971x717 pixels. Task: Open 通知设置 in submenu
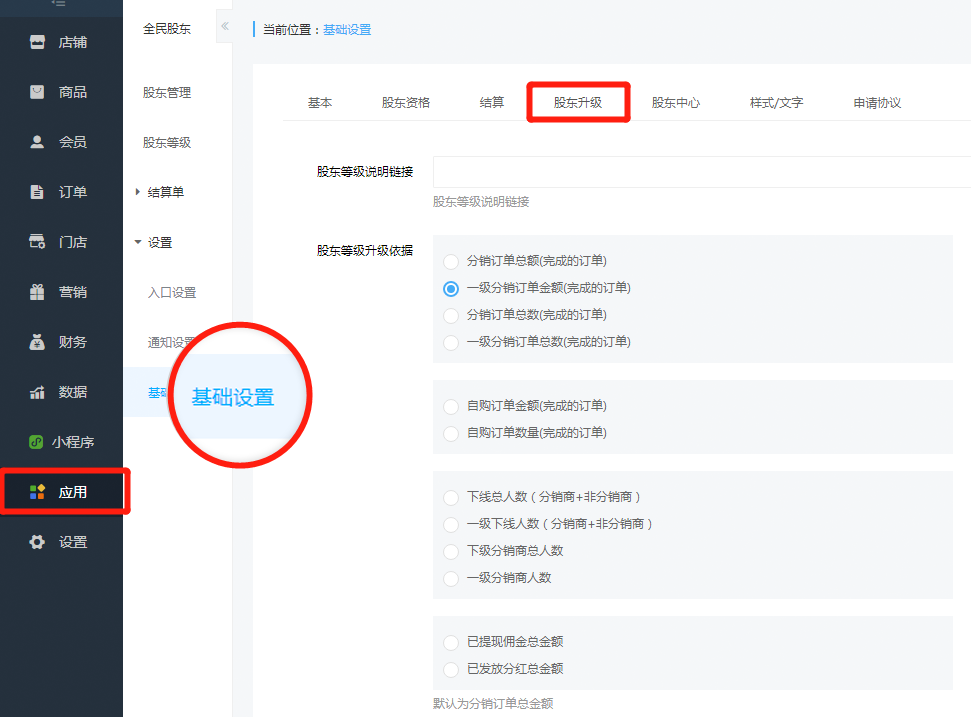click(170, 342)
